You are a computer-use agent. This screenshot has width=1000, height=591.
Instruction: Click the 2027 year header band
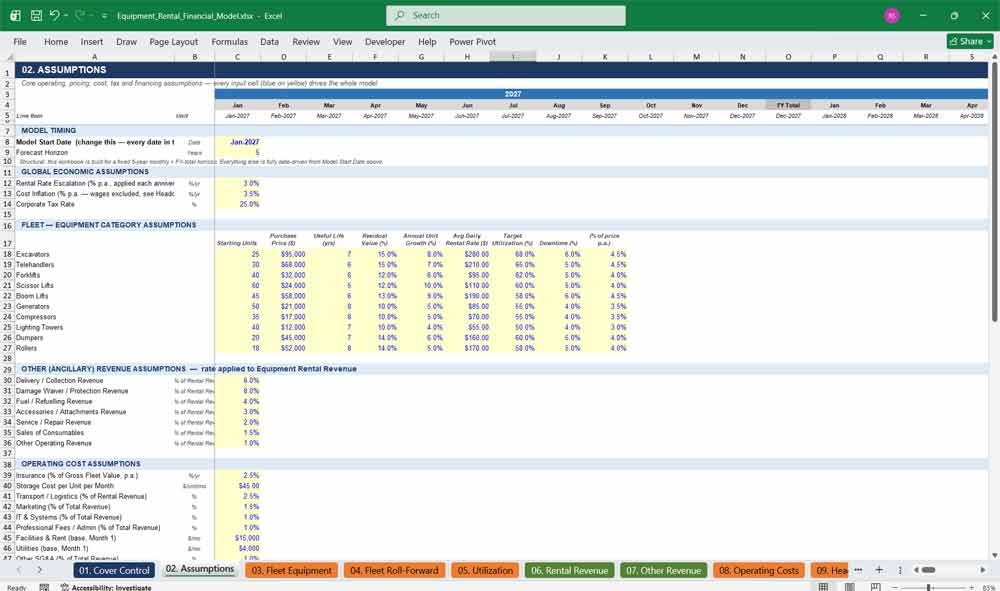pos(513,94)
